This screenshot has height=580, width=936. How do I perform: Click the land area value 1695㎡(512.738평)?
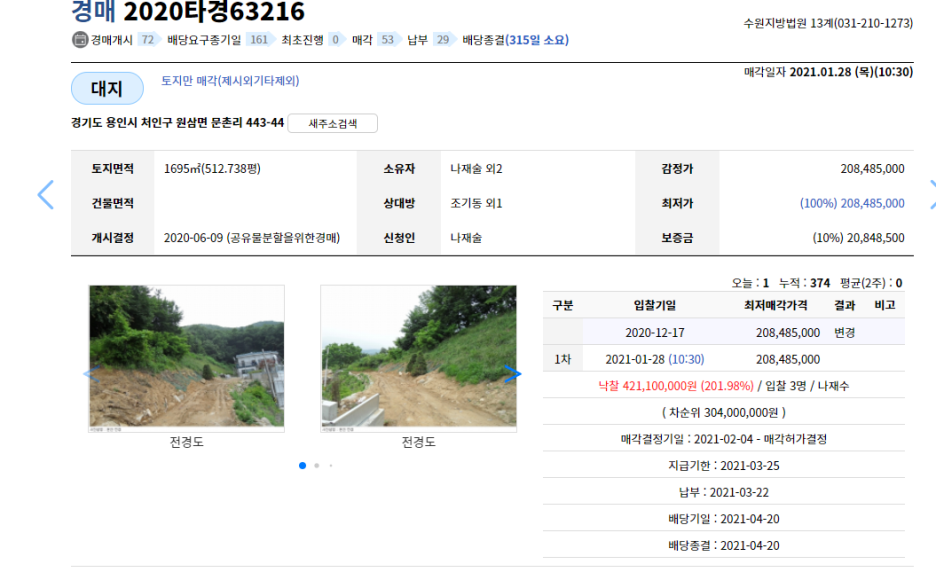[213, 169]
